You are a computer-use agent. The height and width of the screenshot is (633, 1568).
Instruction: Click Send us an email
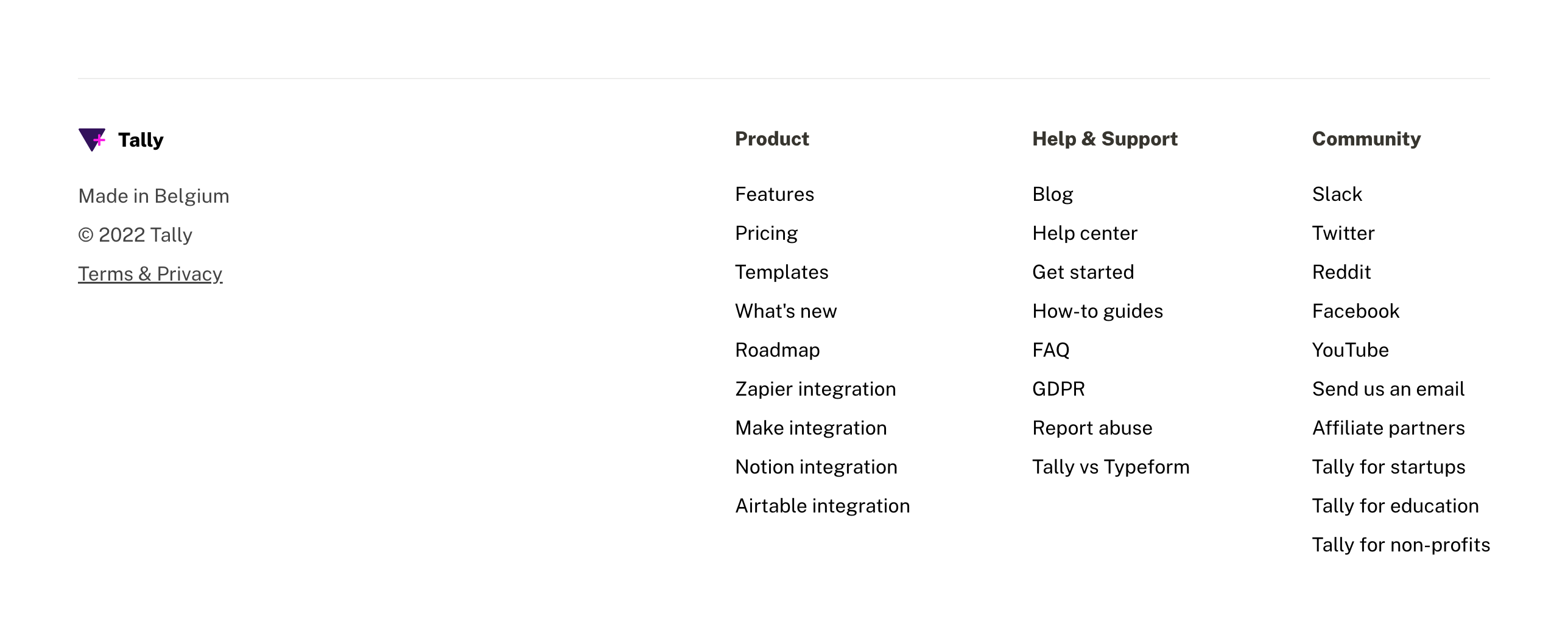pos(1388,389)
